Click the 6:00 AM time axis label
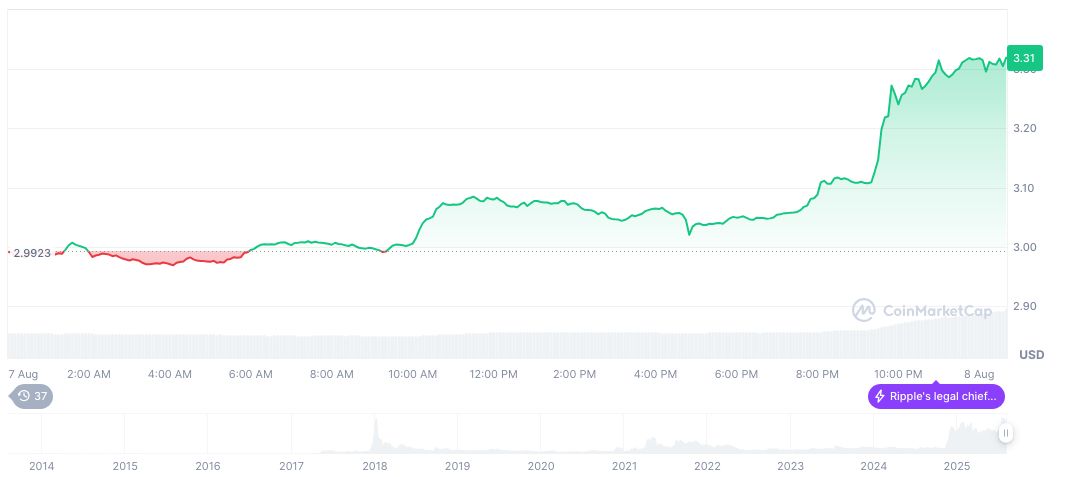 (250, 374)
